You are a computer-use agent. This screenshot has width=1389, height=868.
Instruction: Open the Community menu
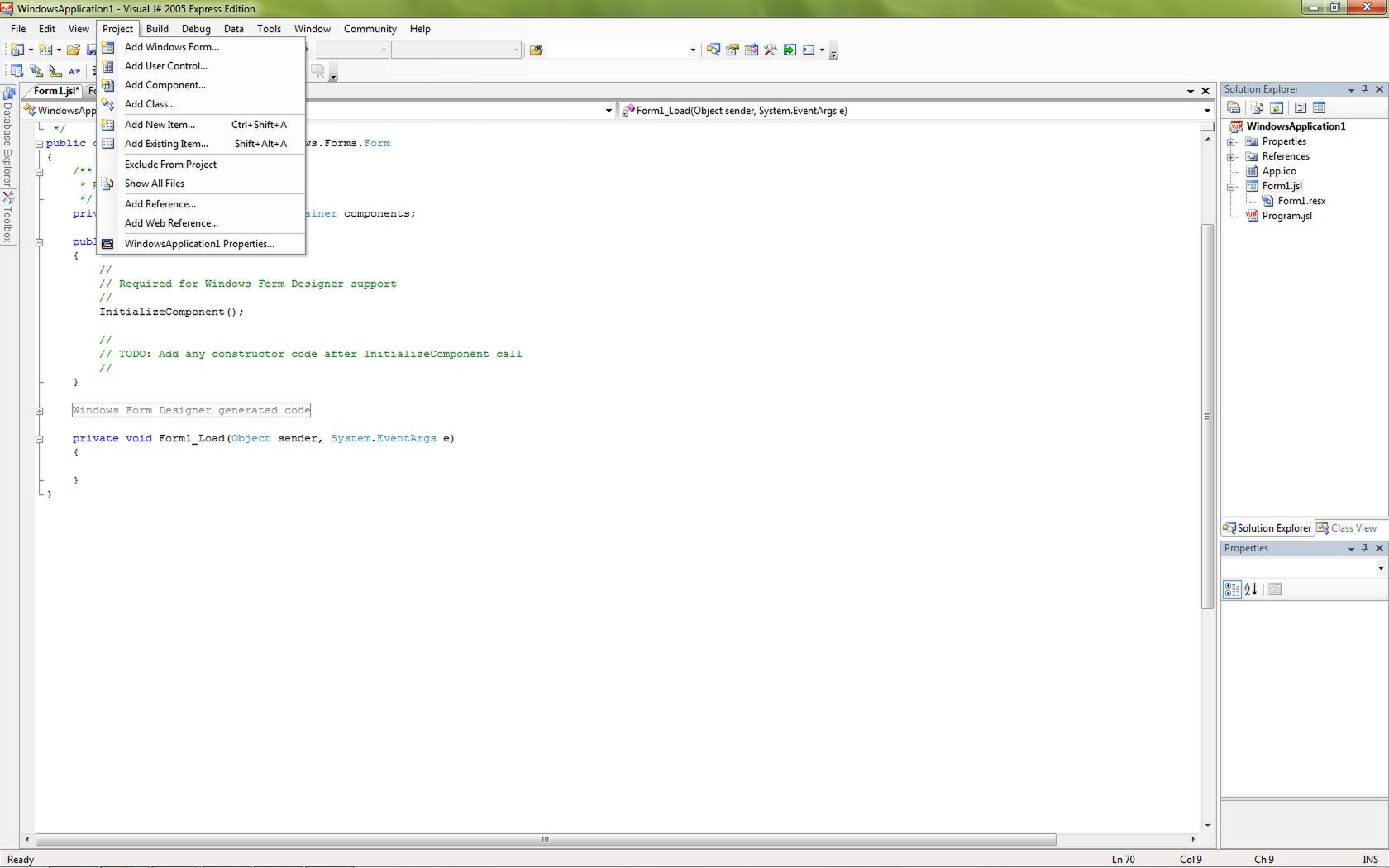click(370, 29)
